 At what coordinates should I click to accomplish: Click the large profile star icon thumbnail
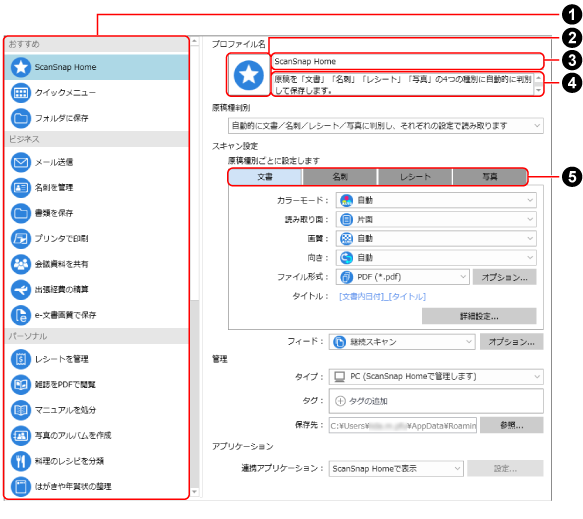coord(248,75)
